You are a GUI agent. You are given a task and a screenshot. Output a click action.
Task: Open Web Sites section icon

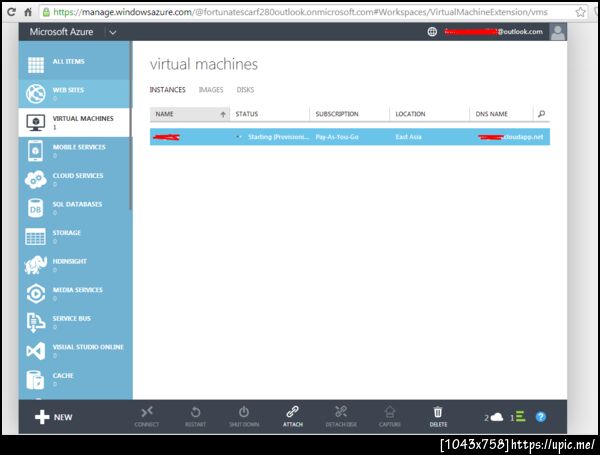(x=36, y=94)
